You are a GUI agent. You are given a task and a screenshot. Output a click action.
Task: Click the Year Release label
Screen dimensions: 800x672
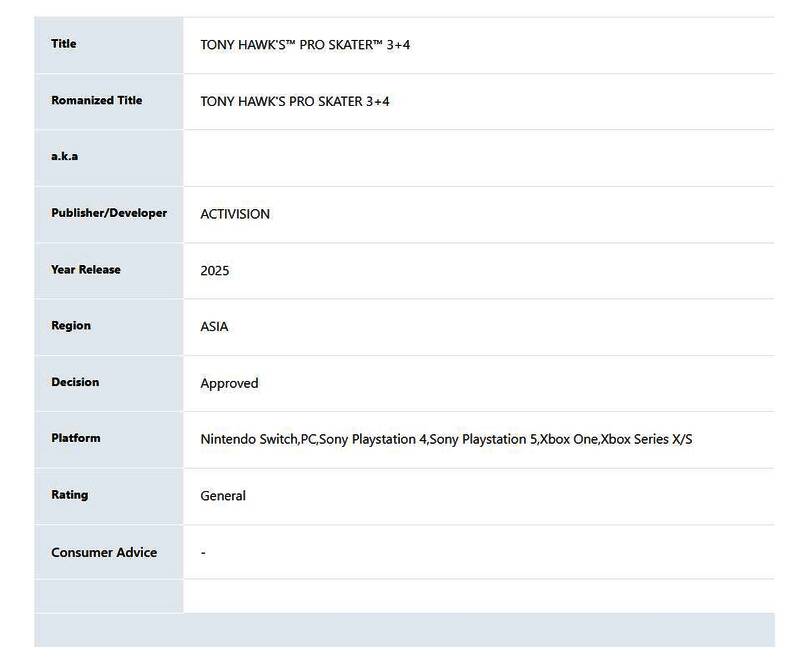coord(86,270)
